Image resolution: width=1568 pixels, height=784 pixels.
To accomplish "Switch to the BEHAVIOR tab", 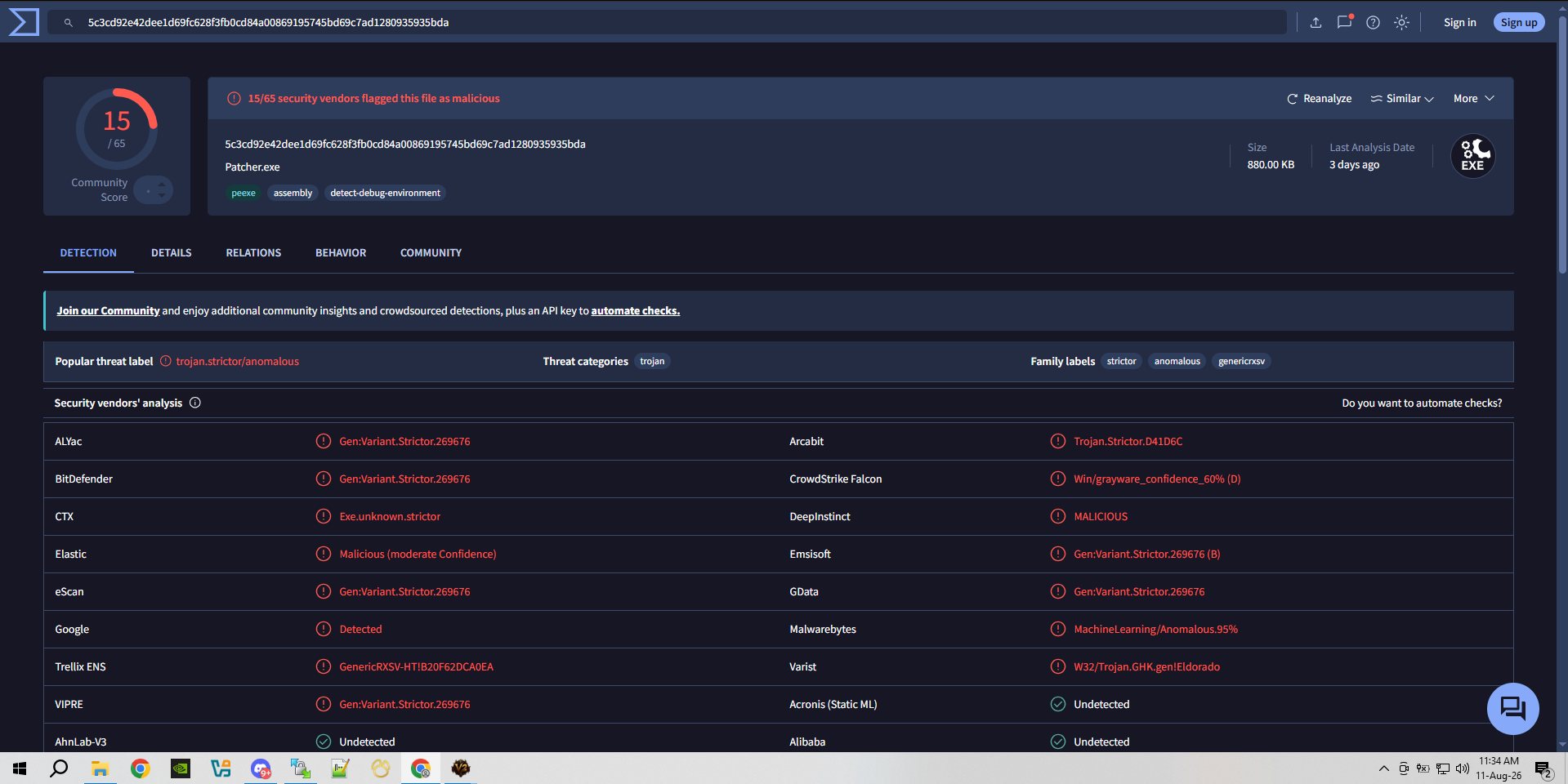I will click(341, 253).
